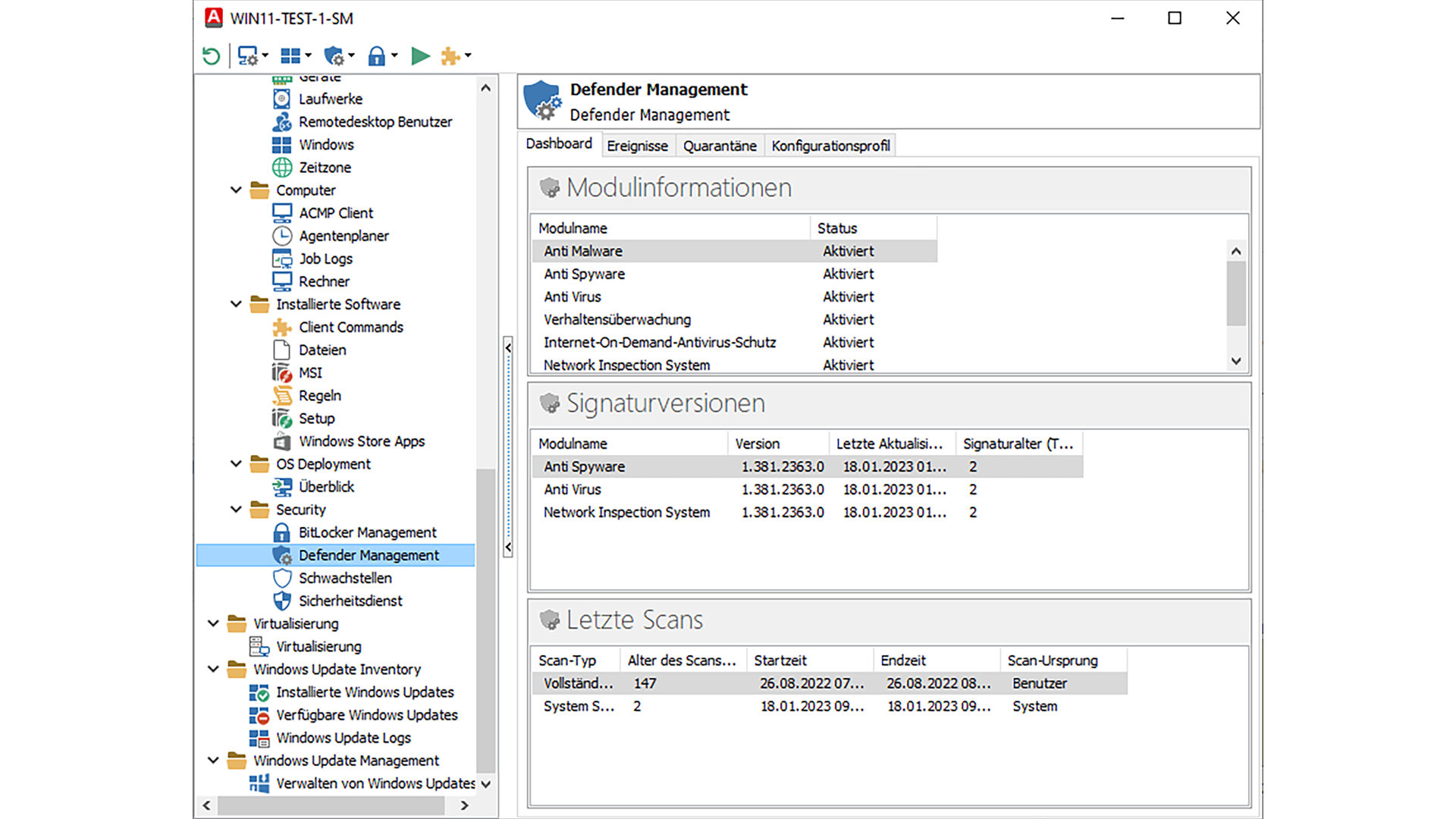Click the green play arrow toolbar icon
This screenshot has width=1456, height=819.
click(420, 55)
